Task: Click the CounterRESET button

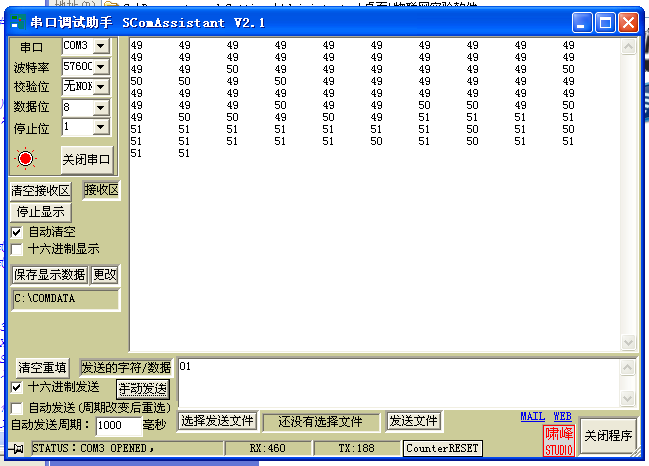Action: 442,449
